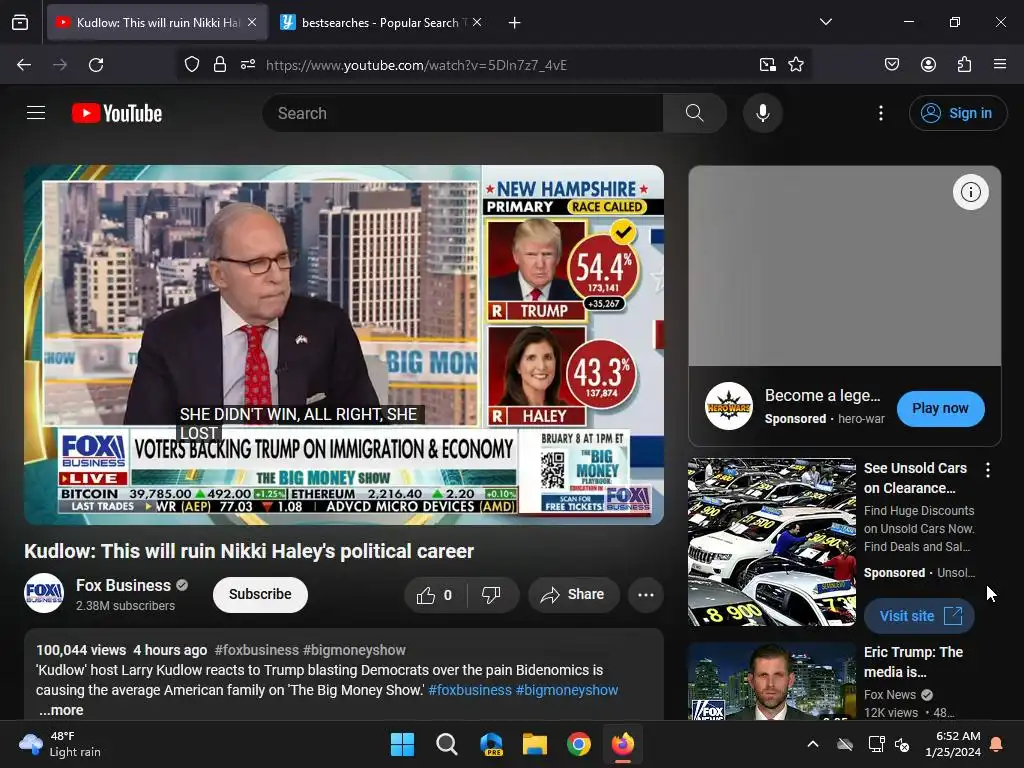Image resolution: width=1024 pixels, height=768 pixels.
Task: Select the Kudlow YouTube video tab
Action: click(x=157, y=22)
